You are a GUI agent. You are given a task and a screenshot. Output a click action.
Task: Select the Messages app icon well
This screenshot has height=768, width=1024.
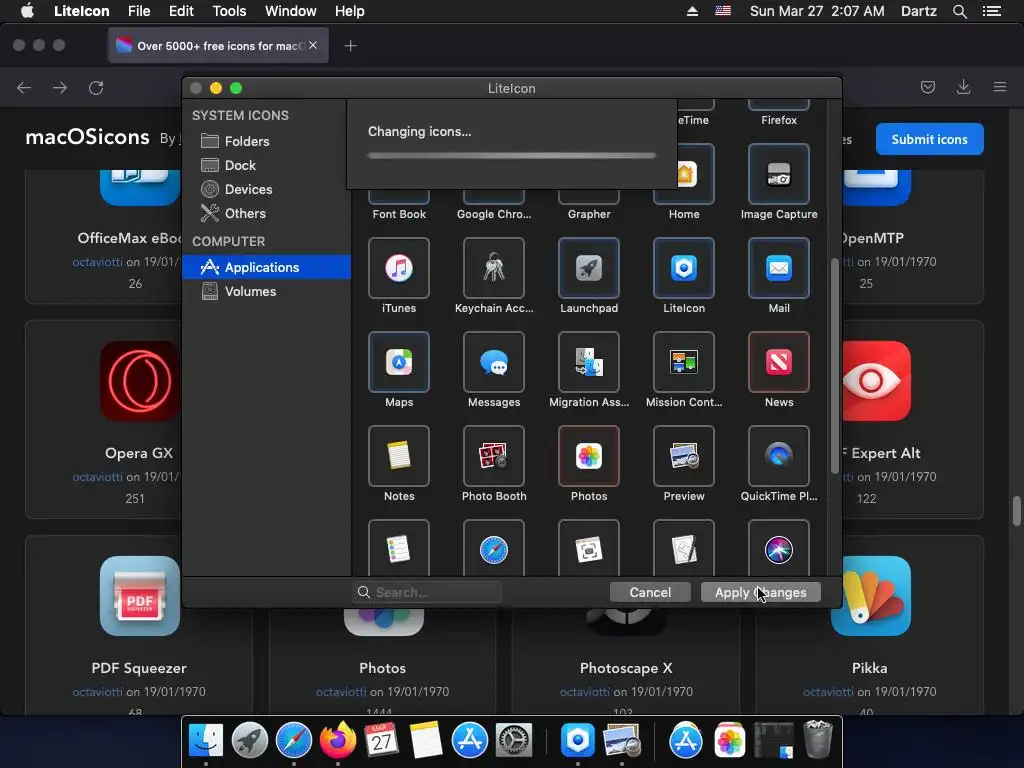point(494,362)
